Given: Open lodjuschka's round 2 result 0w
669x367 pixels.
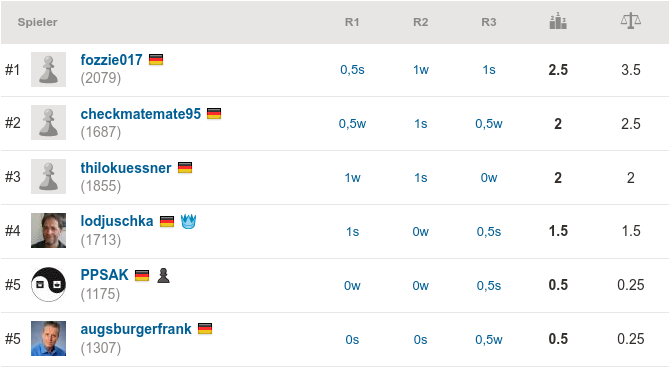Looking at the screenshot, I should coord(420,232).
